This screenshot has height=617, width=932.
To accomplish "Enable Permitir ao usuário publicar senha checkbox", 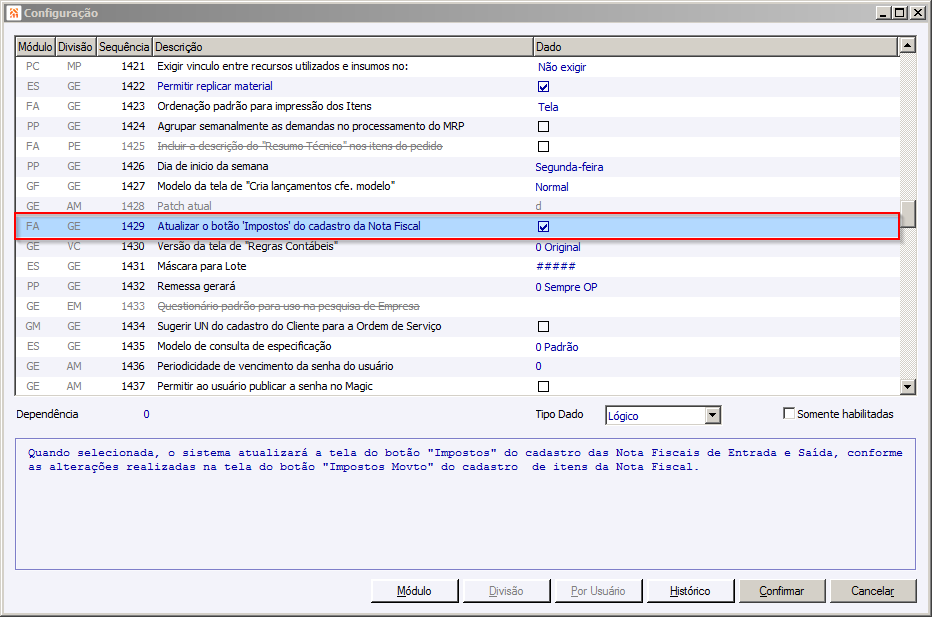I will click(x=543, y=386).
